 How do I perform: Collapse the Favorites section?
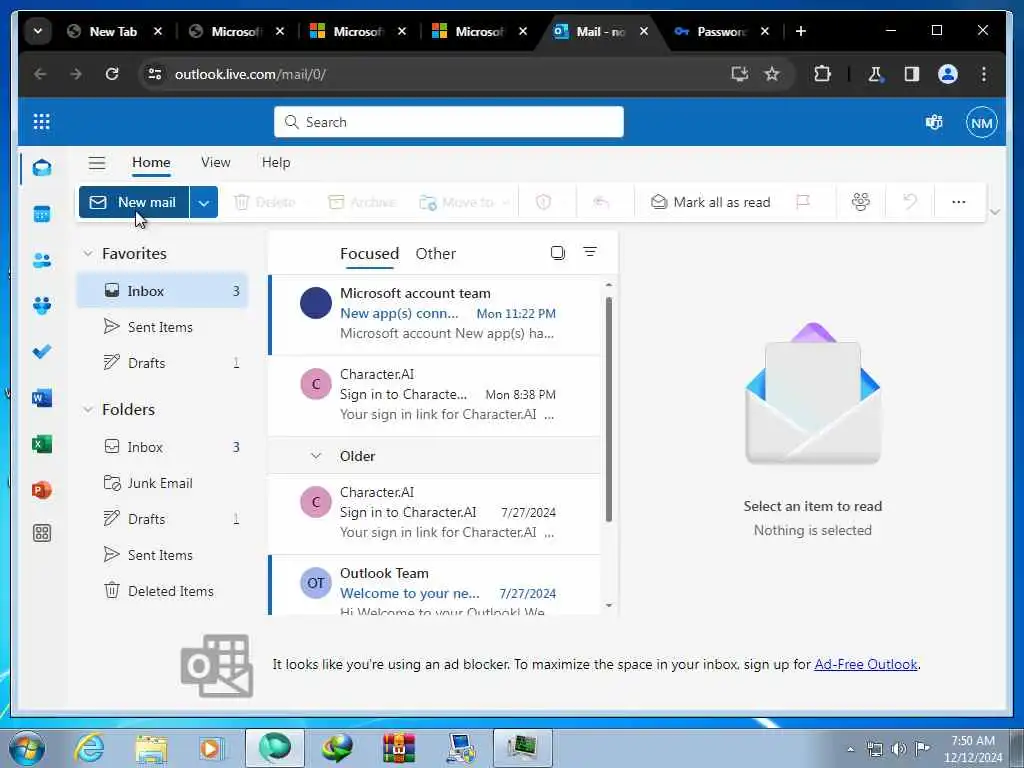click(88, 253)
